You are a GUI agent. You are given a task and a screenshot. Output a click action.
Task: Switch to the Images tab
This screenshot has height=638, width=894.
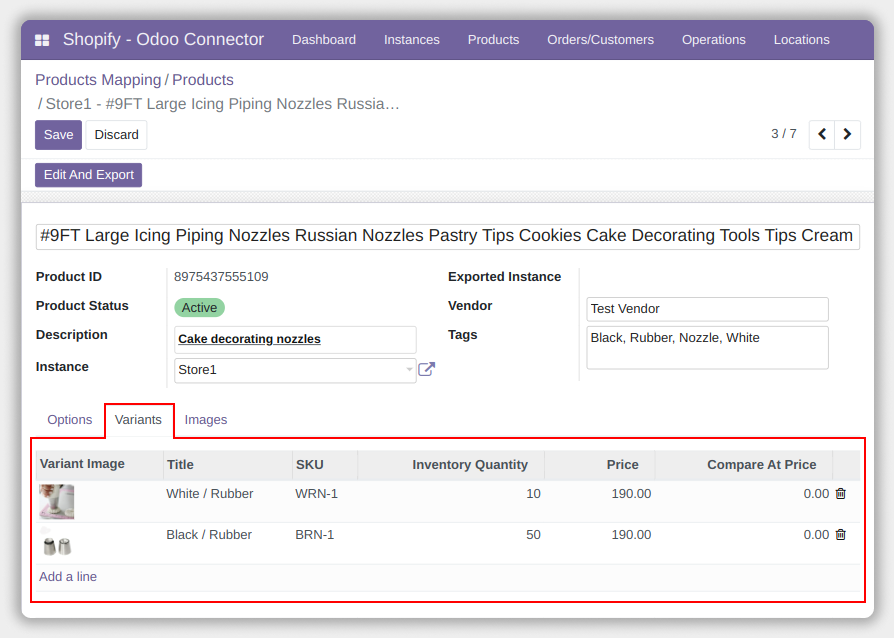pos(206,420)
